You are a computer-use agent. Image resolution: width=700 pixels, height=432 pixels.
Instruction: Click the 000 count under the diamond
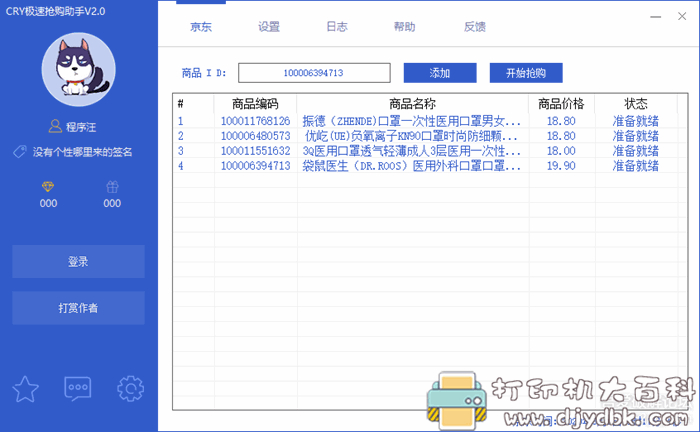pos(48,204)
